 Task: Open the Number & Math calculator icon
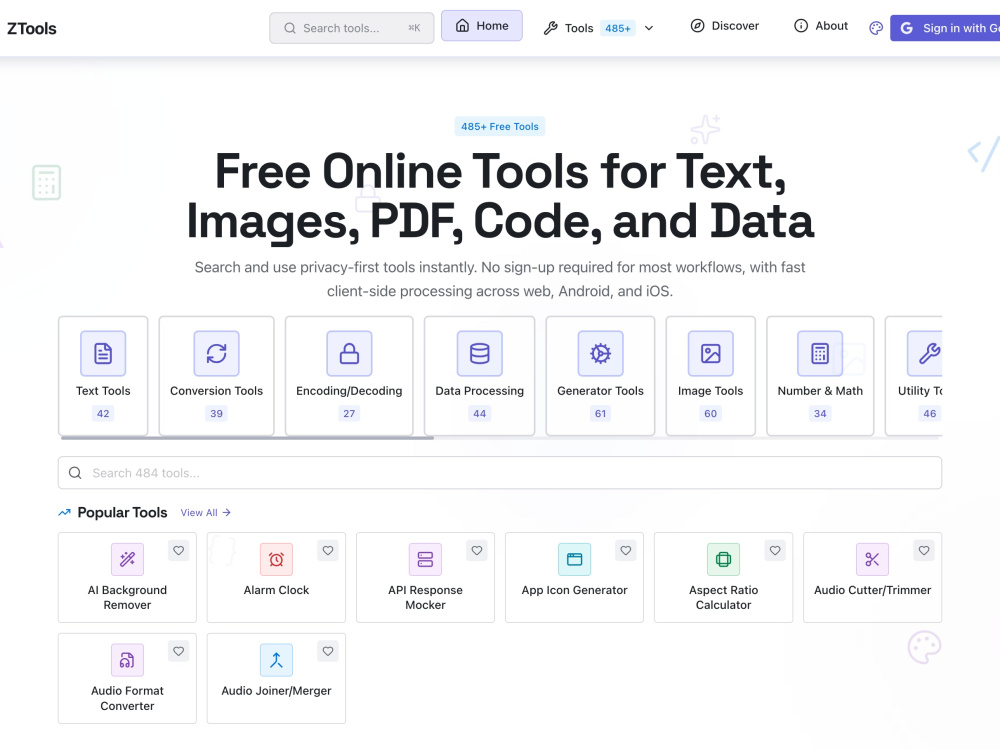point(820,353)
